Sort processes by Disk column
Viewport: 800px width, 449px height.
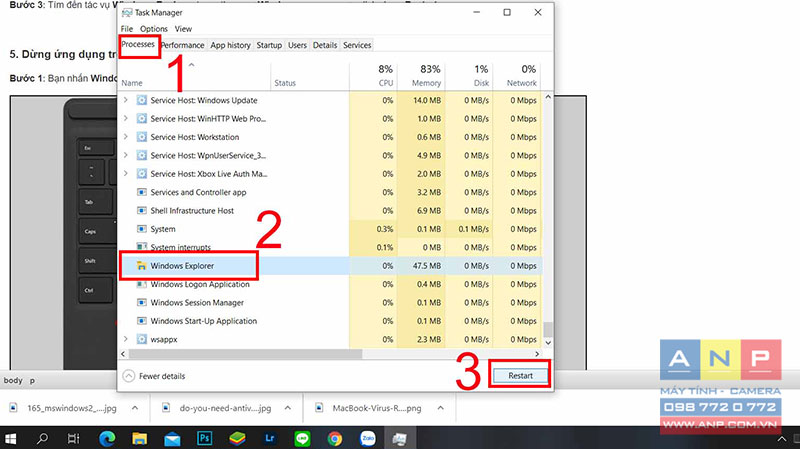(468, 75)
